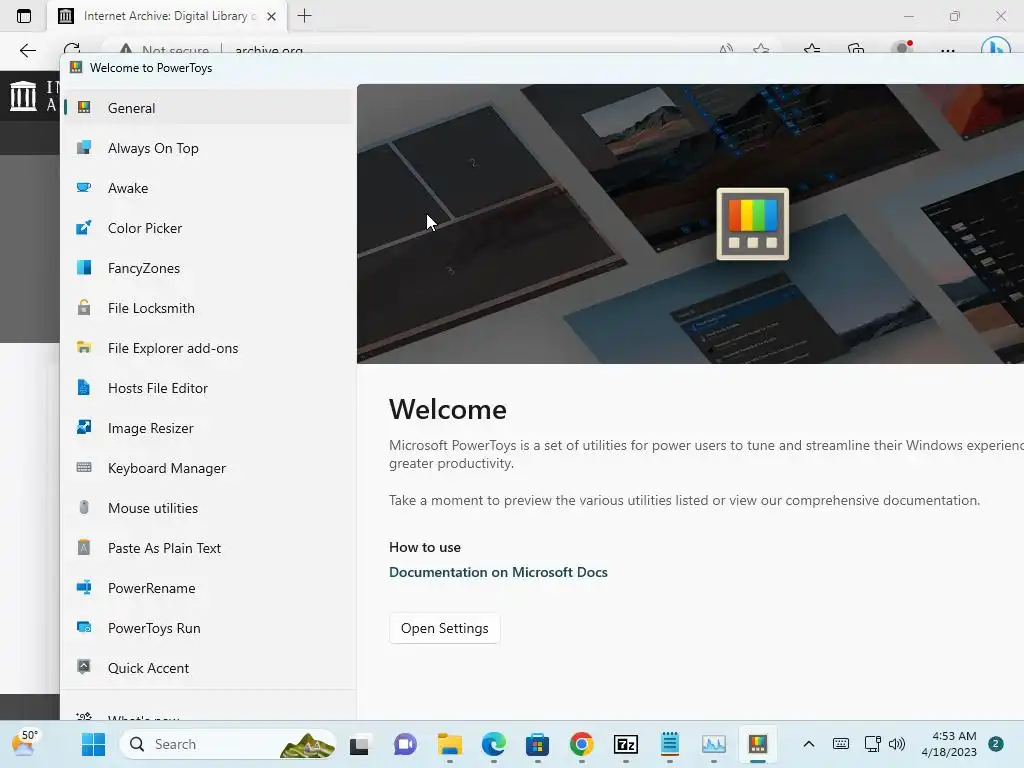Close the Internet Archive browser tab

pyautogui.click(x=272, y=16)
